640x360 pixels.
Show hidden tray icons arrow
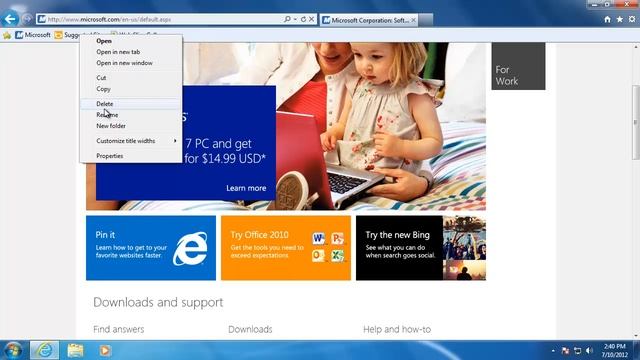[553, 351]
